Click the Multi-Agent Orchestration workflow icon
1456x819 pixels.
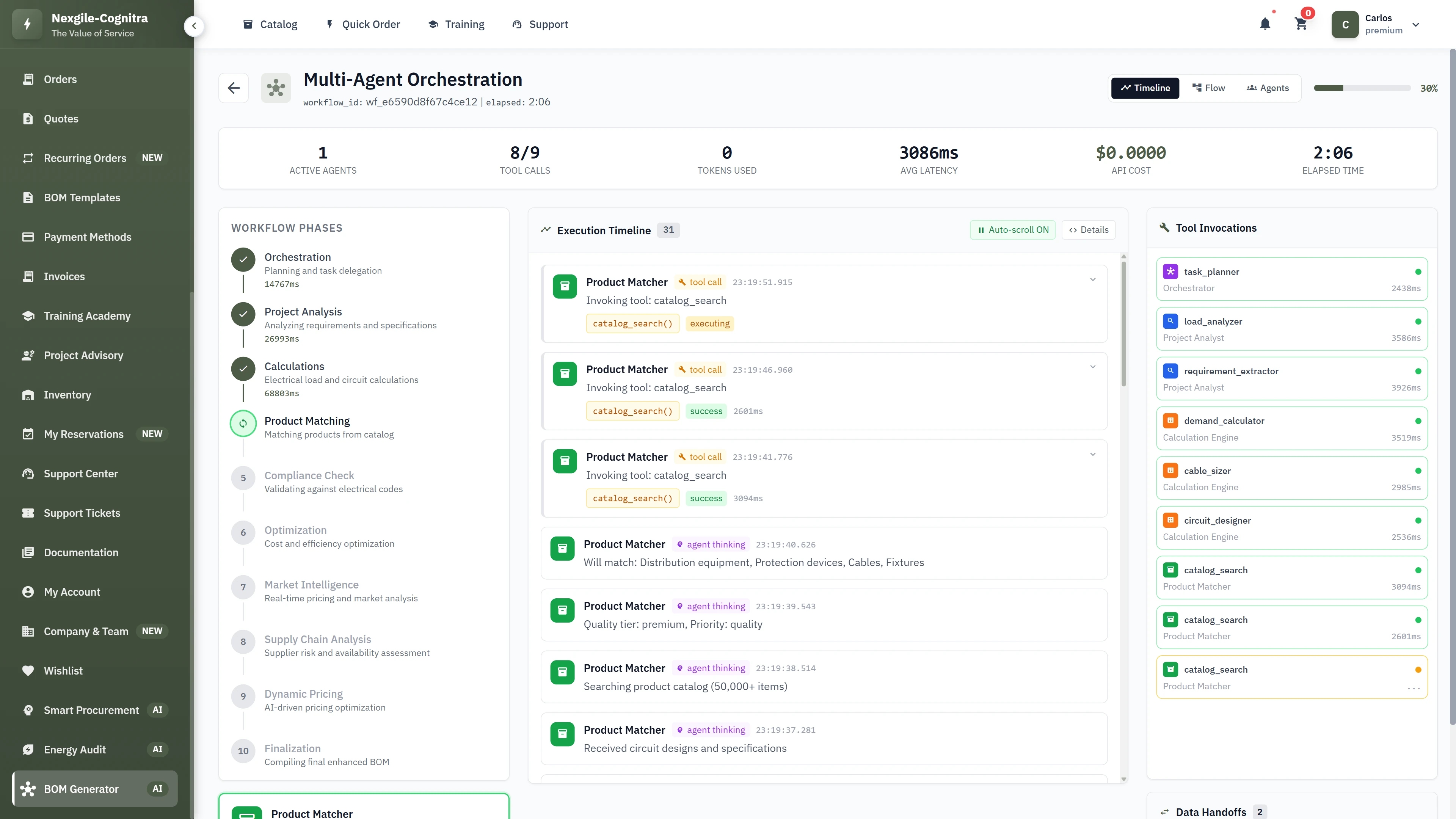276,88
